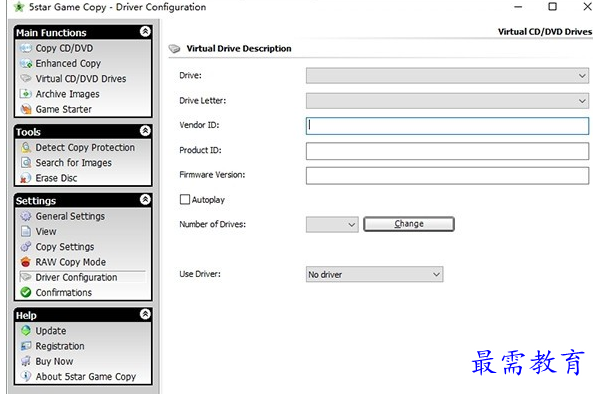Open Confirmations settings

click(64, 292)
